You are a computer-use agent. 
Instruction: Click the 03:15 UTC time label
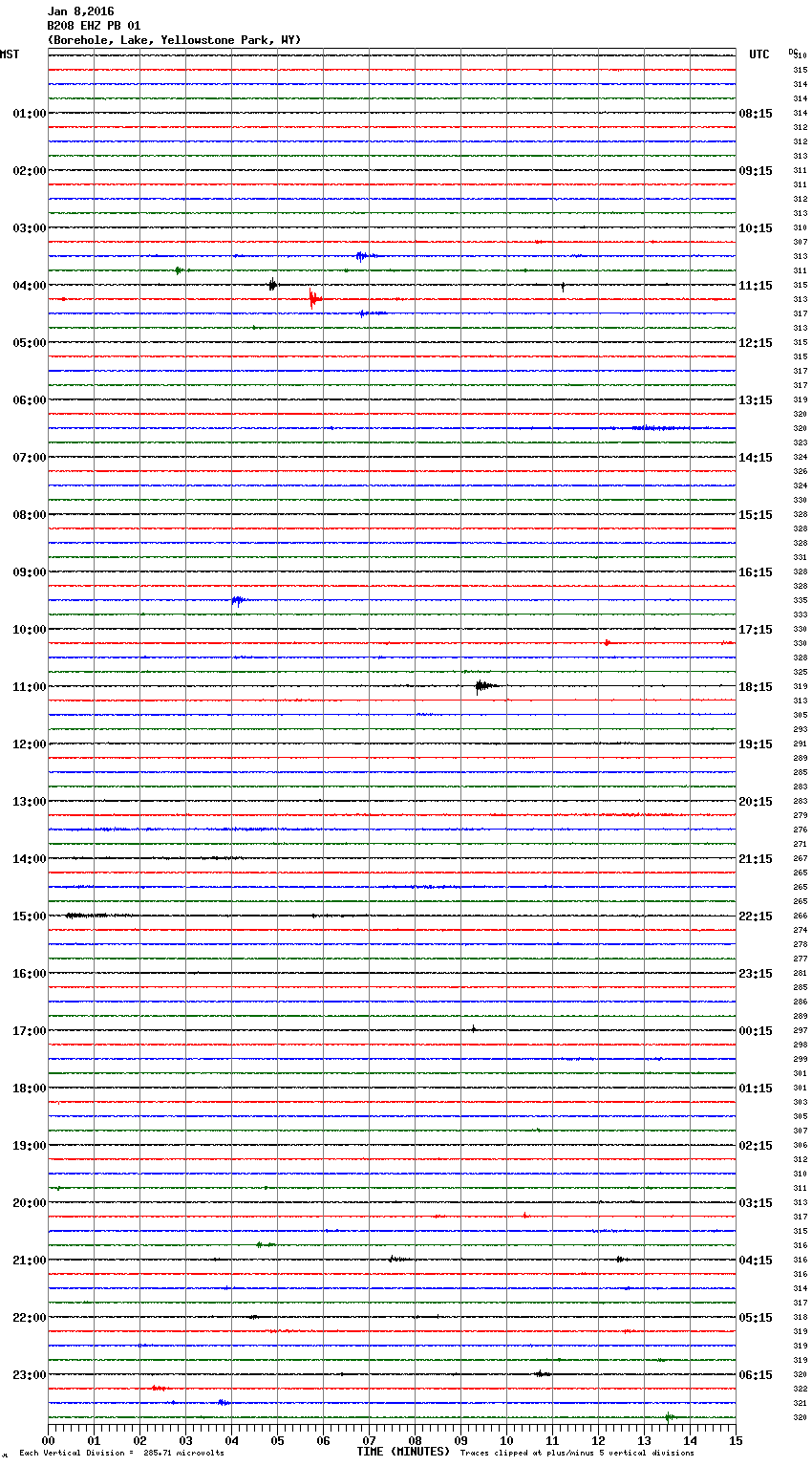[756, 1203]
